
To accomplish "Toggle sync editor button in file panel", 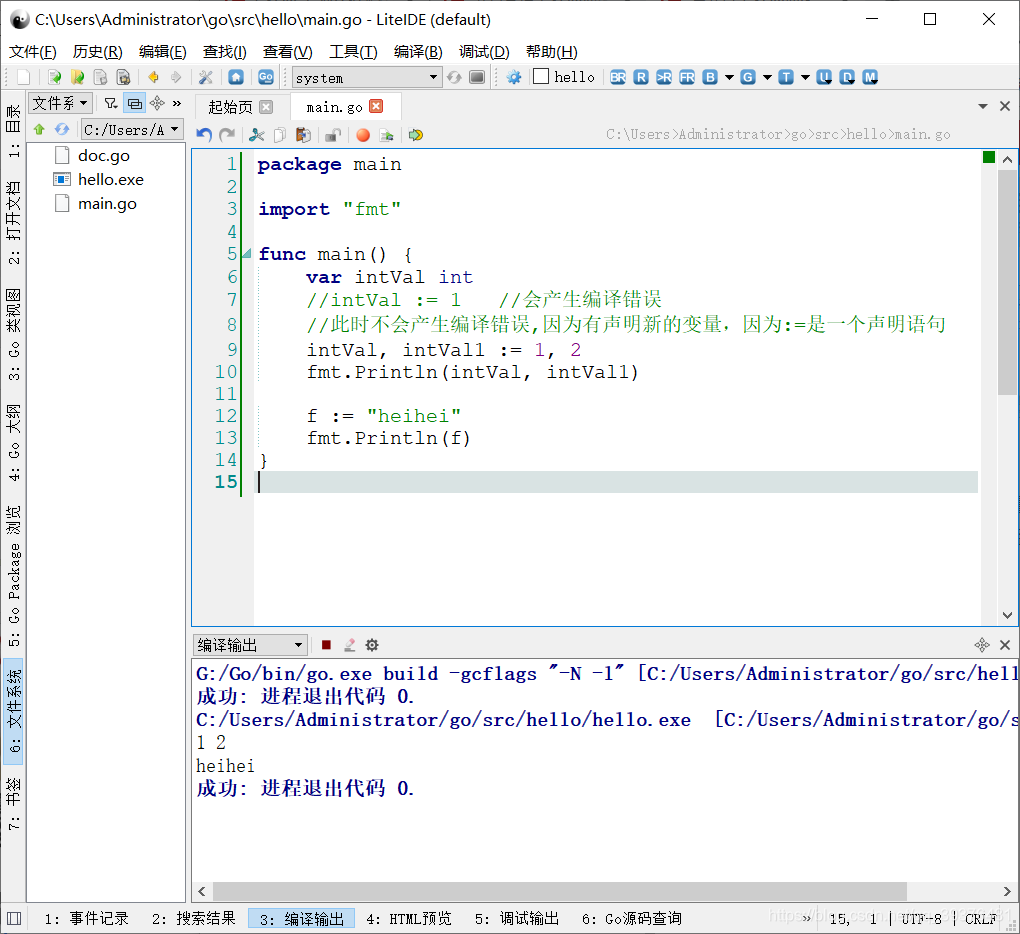I will point(135,103).
